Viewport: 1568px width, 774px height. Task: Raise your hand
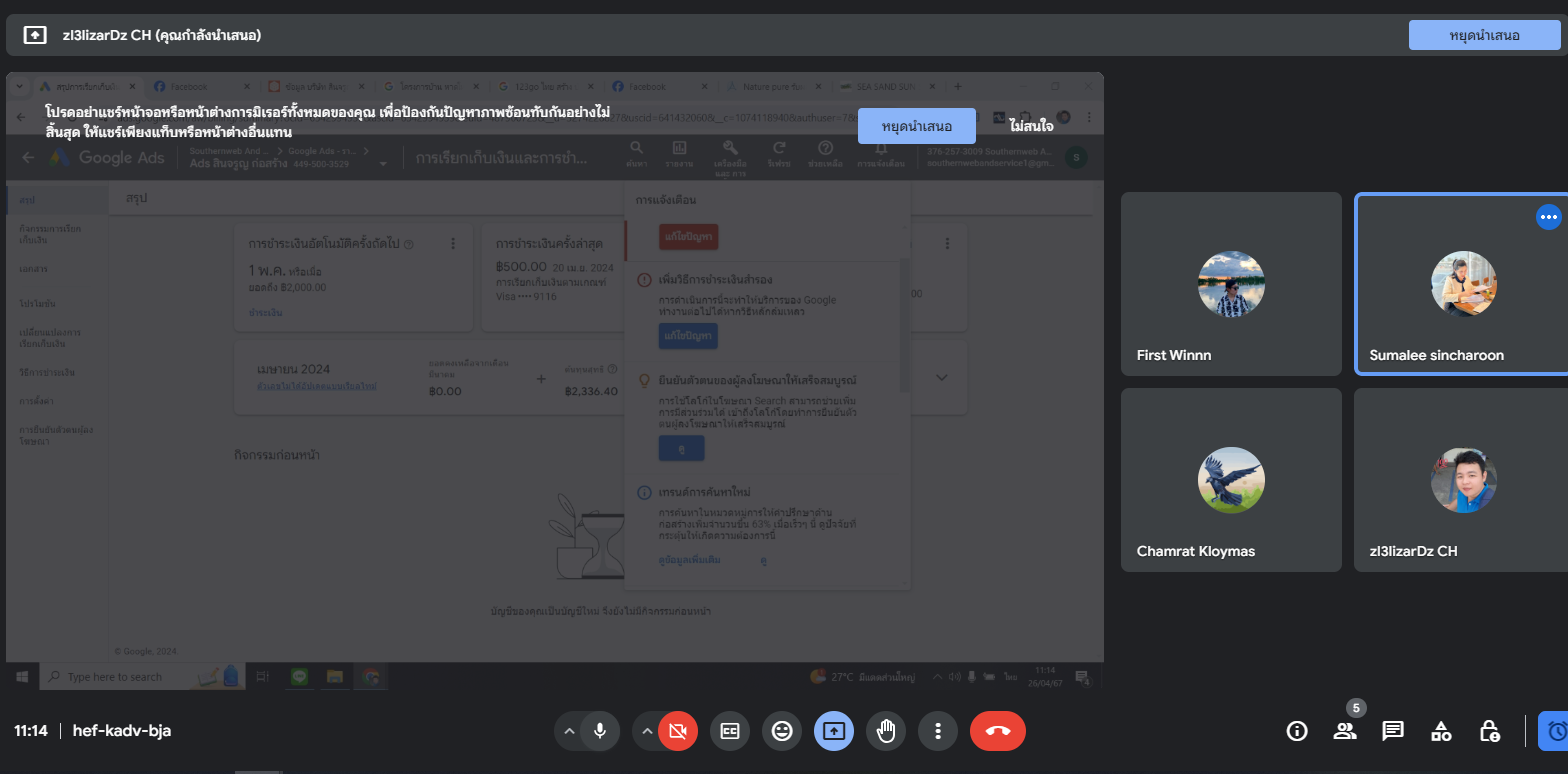(x=886, y=731)
